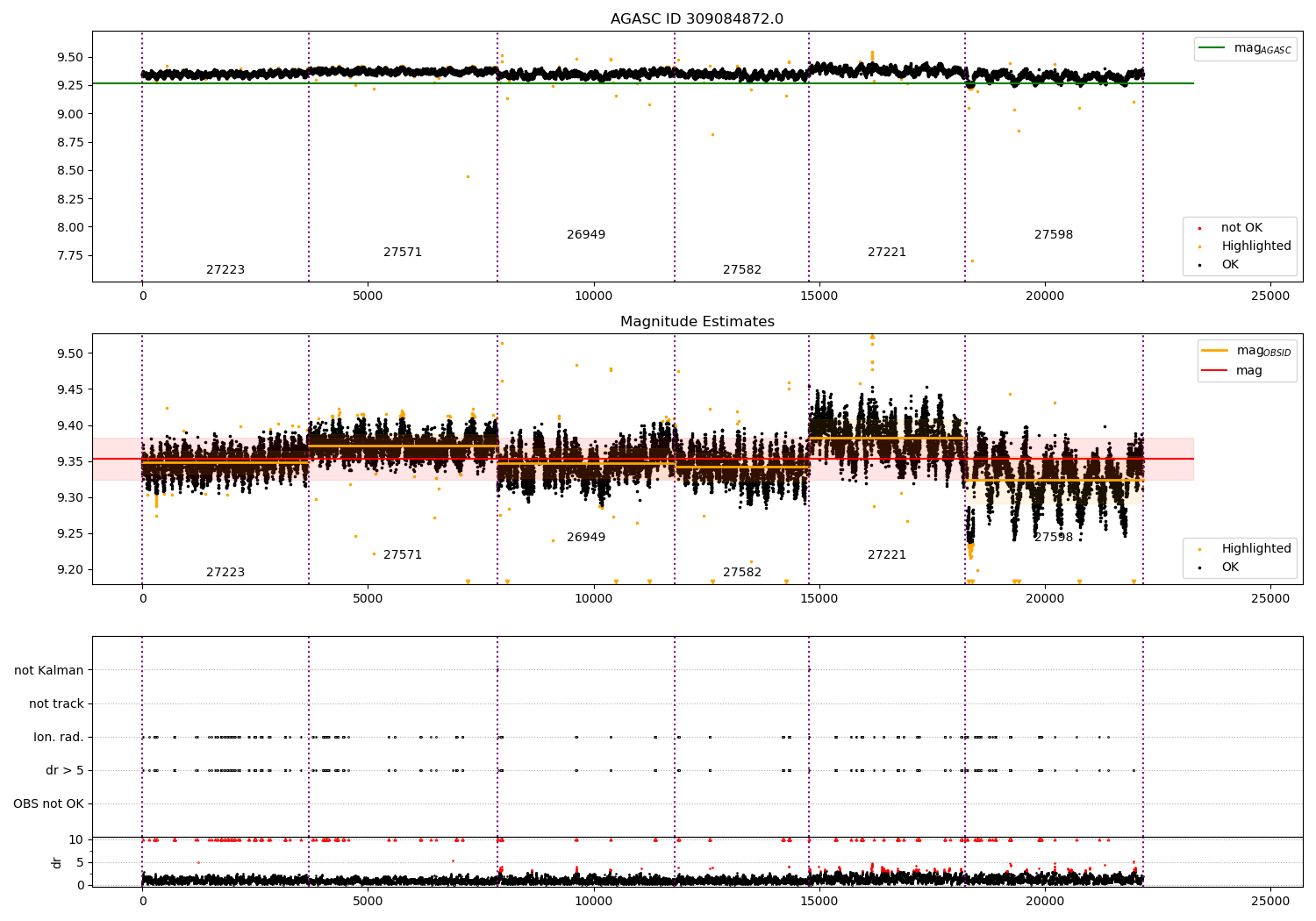1316x921 pixels.
Task: Click obsid label 26949 in AGASC plot
Action: click(586, 235)
